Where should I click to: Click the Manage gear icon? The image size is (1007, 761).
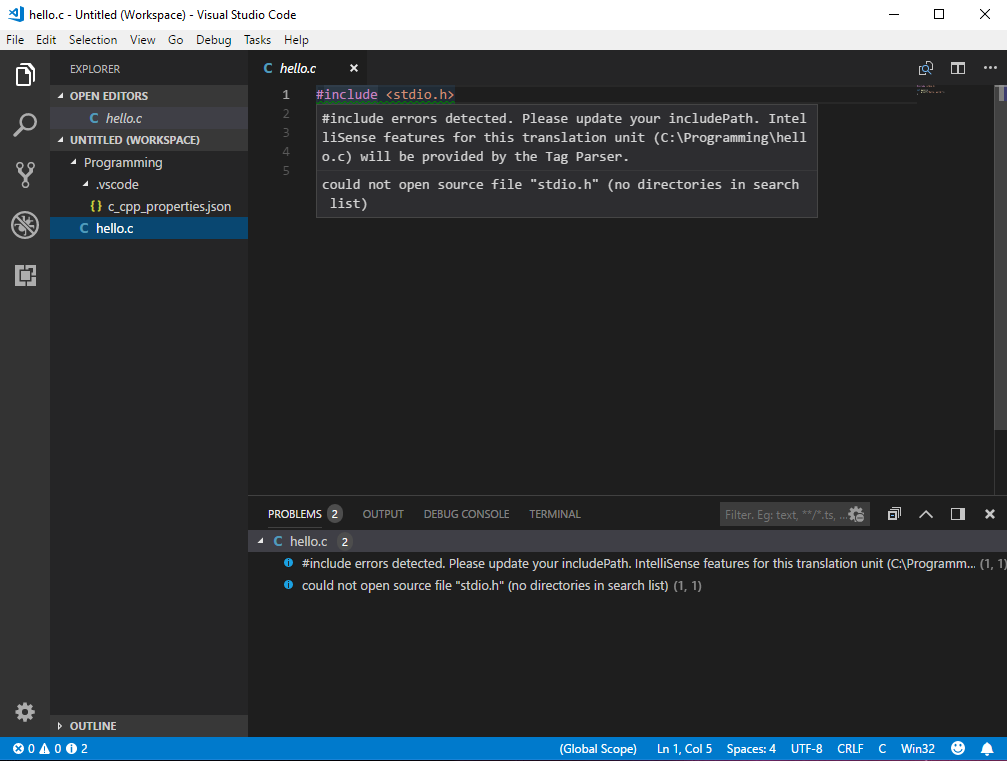pyautogui.click(x=25, y=712)
